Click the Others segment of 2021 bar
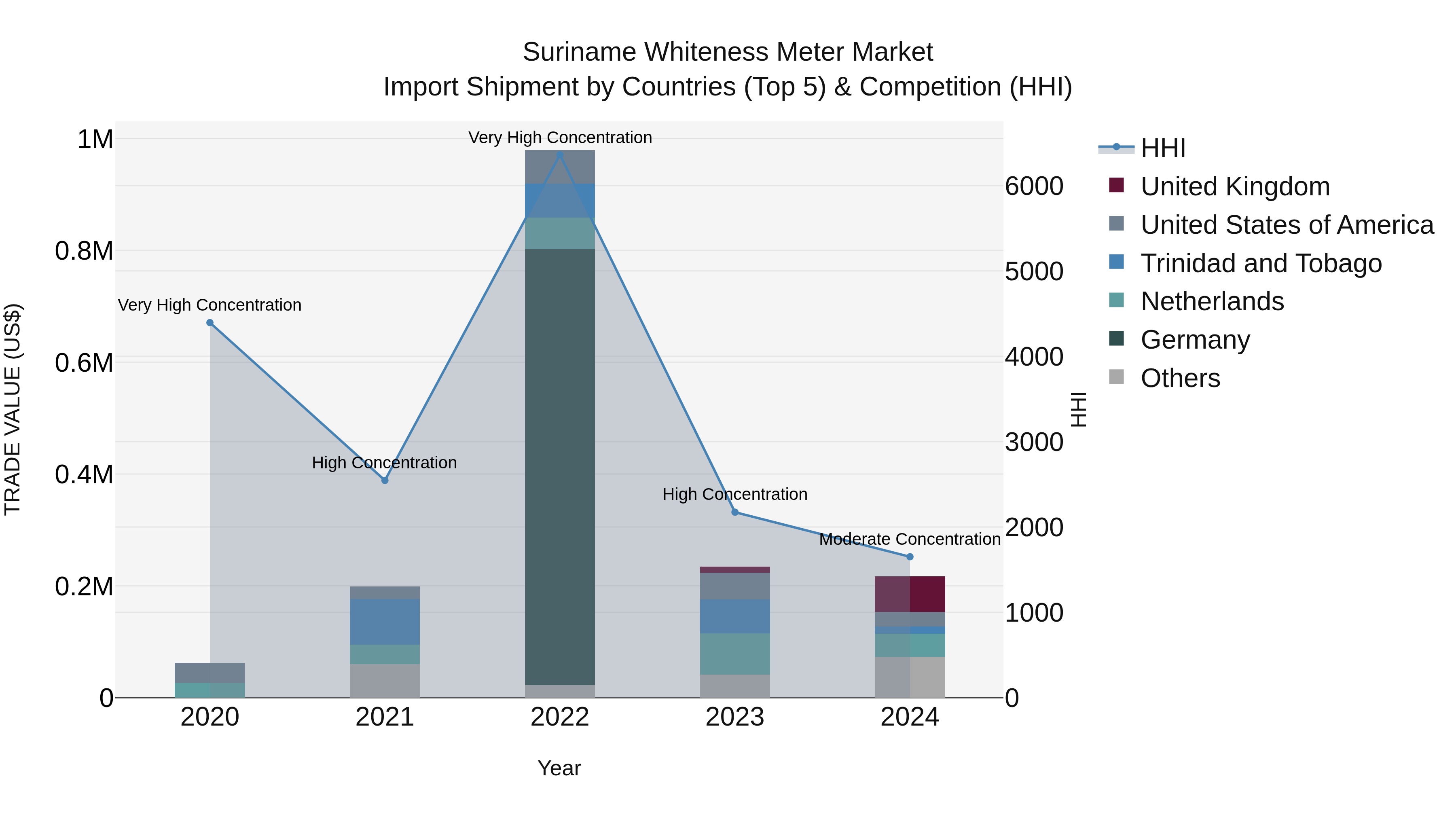The height and width of the screenshot is (819, 1456). click(x=385, y=681)
